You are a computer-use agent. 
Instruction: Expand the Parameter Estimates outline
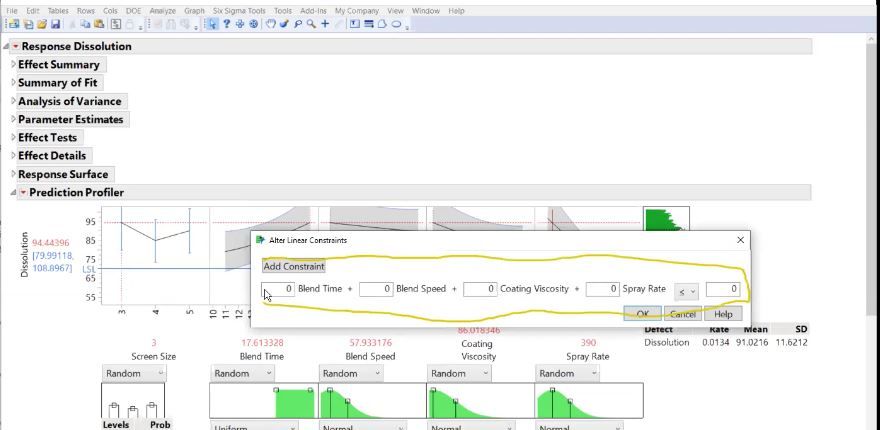pyautogui.click(x=14, y=119)
